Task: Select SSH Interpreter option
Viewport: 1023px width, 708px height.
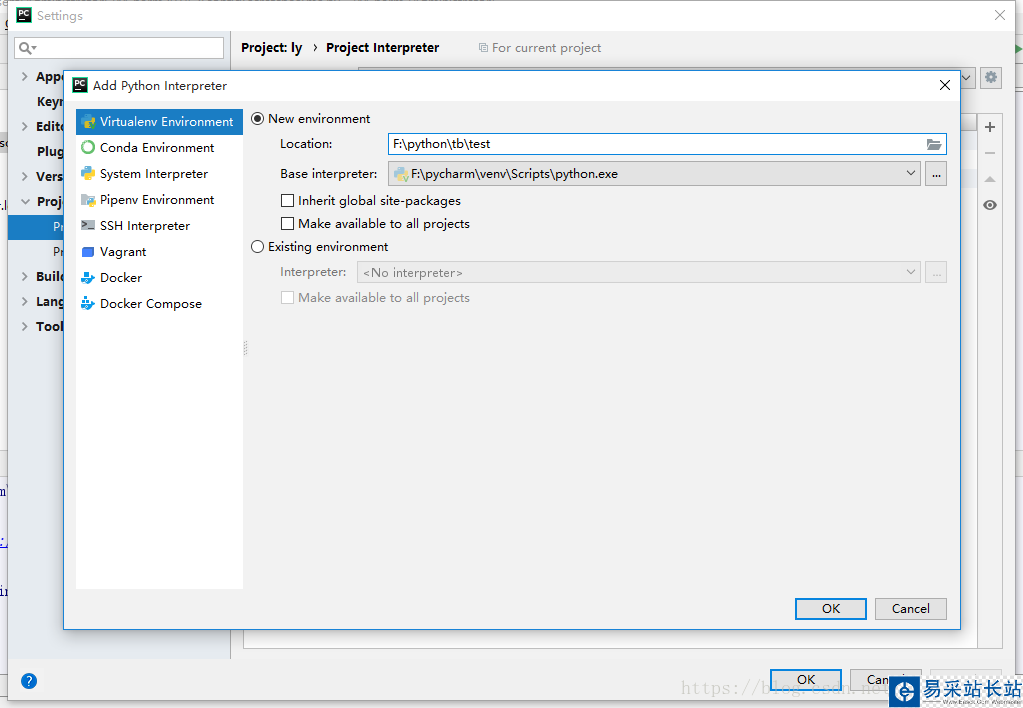Action: (x=144, y=226)
